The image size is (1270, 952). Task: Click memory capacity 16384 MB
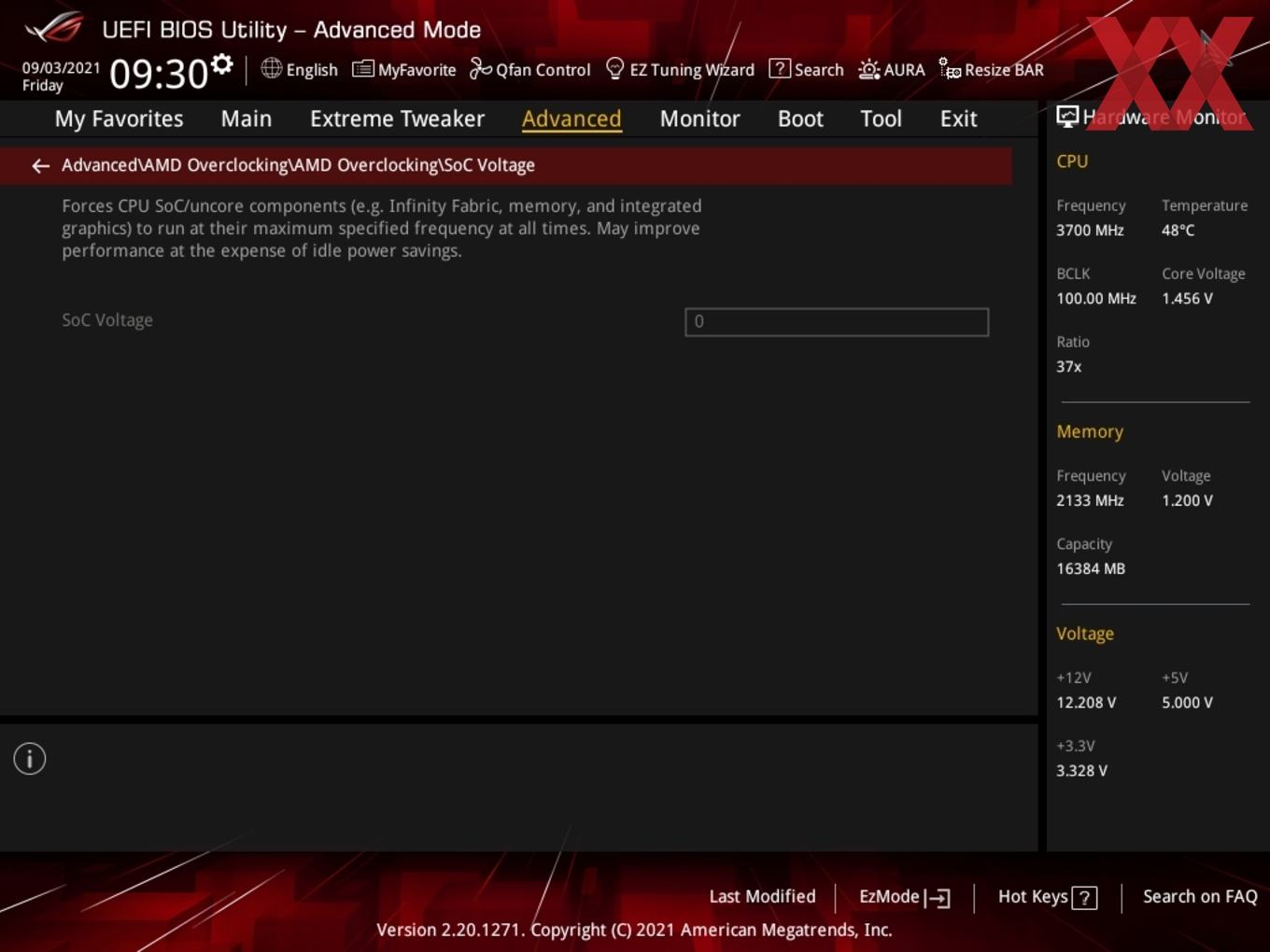(1091, 568)
